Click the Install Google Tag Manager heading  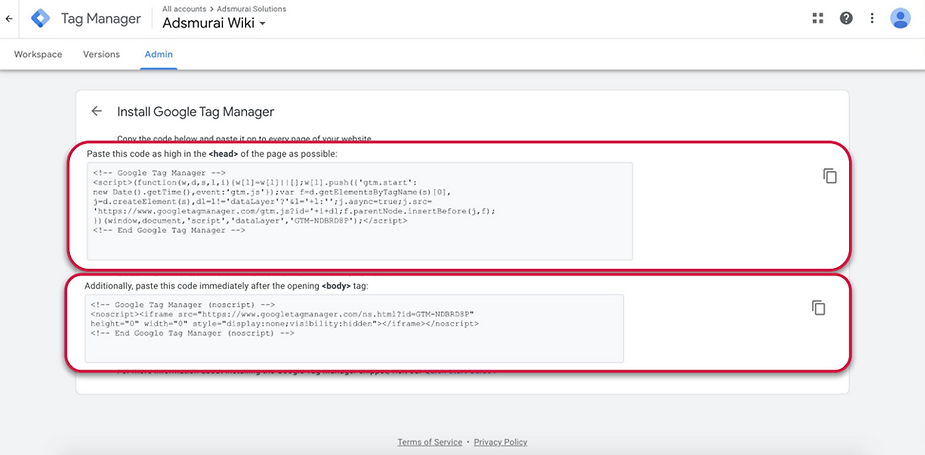[195, 112]
